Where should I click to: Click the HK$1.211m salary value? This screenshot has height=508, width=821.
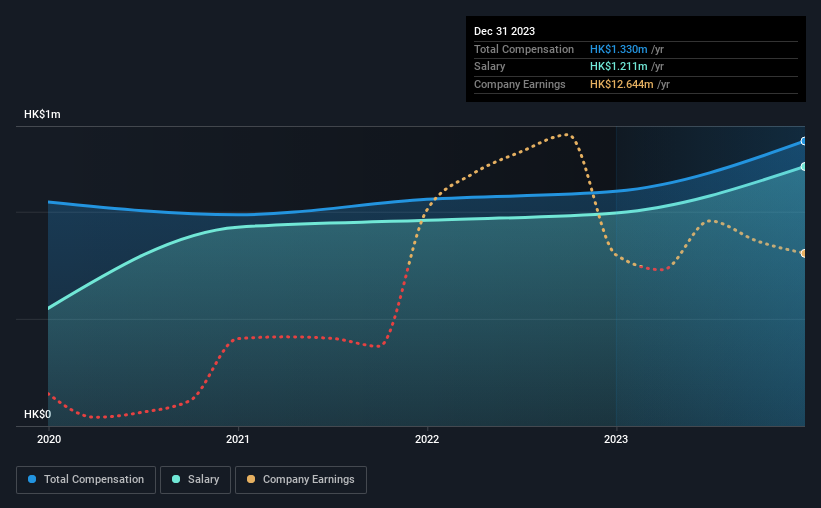[618, 67]
